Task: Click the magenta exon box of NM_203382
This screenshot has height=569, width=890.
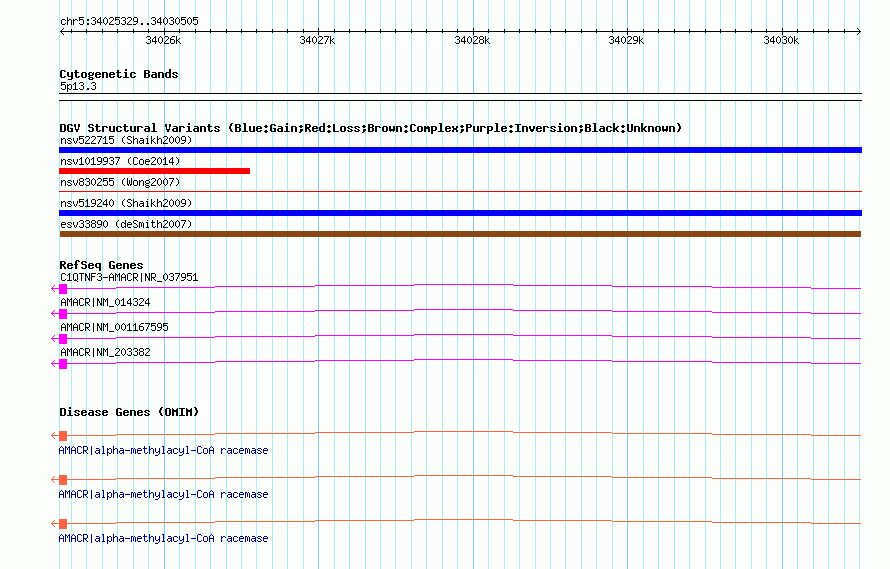Action: click(63, 364)
